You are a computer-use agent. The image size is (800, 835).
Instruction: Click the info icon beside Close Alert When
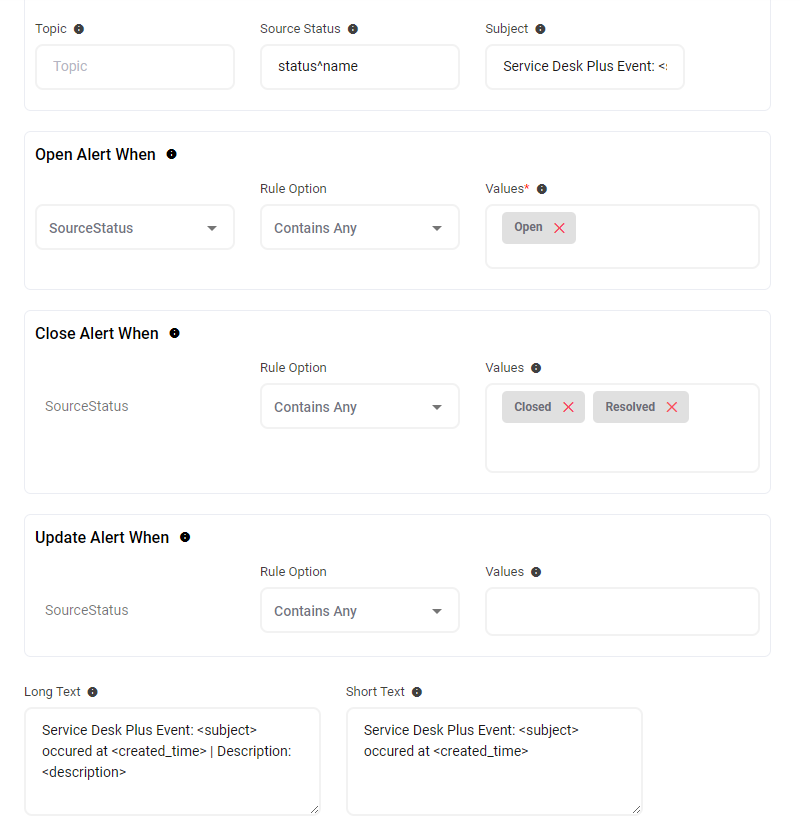click(174, 333)
